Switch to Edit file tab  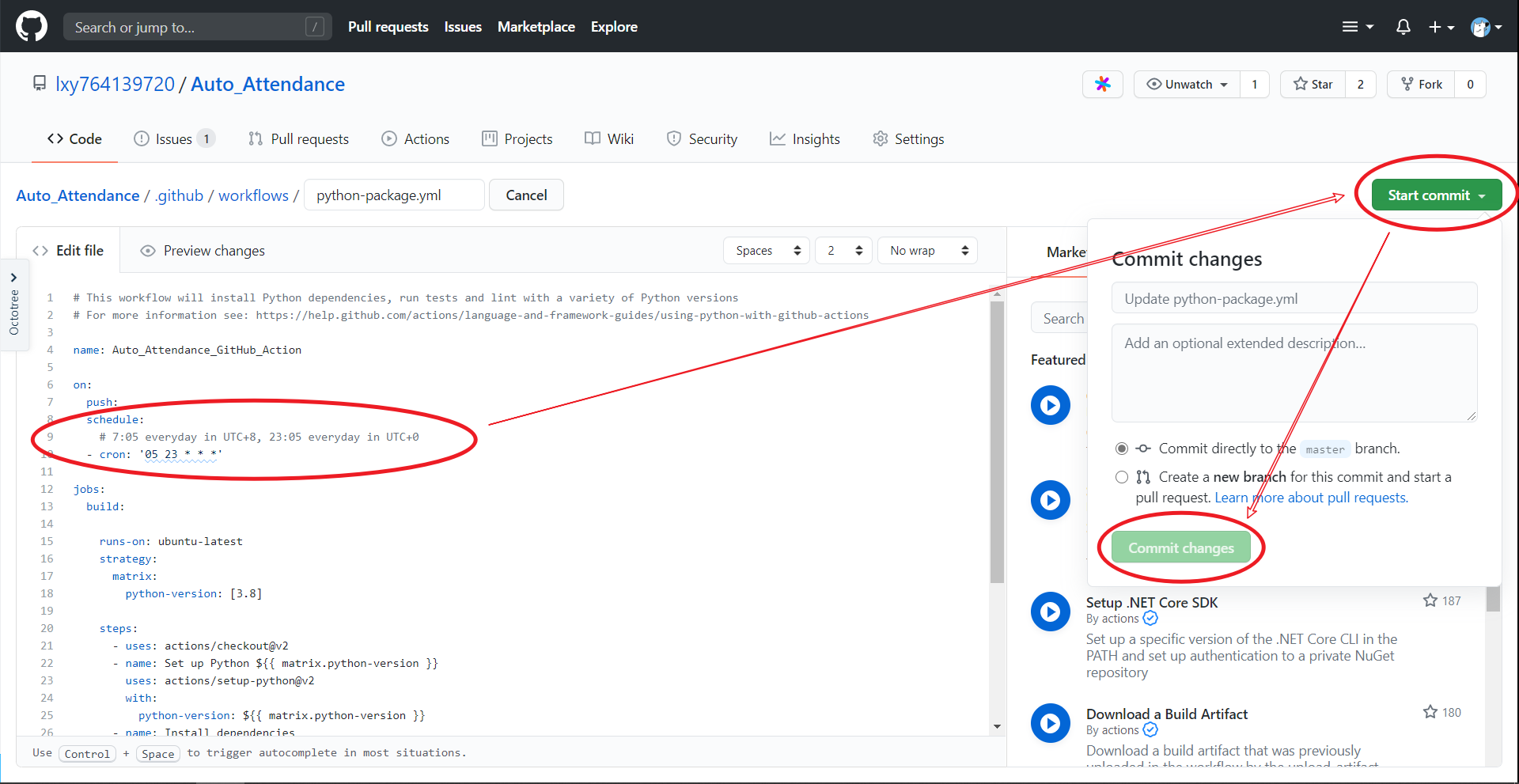(68, 251)
